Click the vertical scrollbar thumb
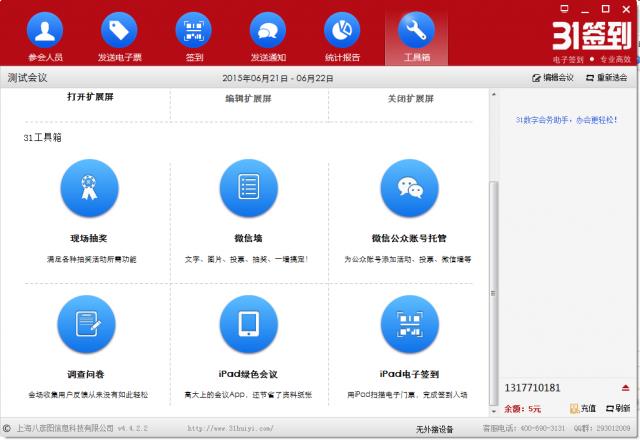640x440 pixels. coord(493,293)
